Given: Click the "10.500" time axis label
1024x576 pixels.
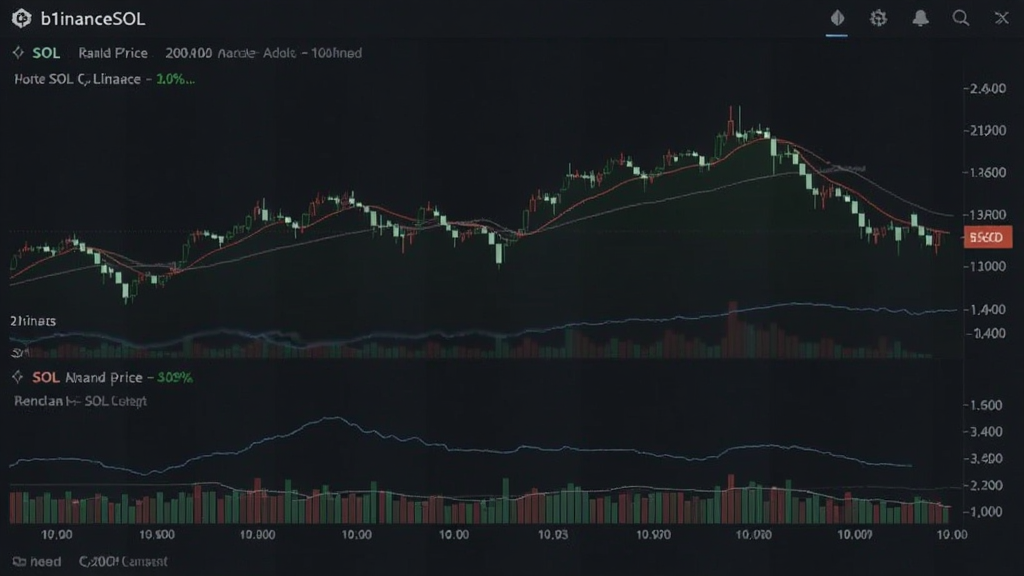Looking at the screenshot, I should click(x=157, y=534).
